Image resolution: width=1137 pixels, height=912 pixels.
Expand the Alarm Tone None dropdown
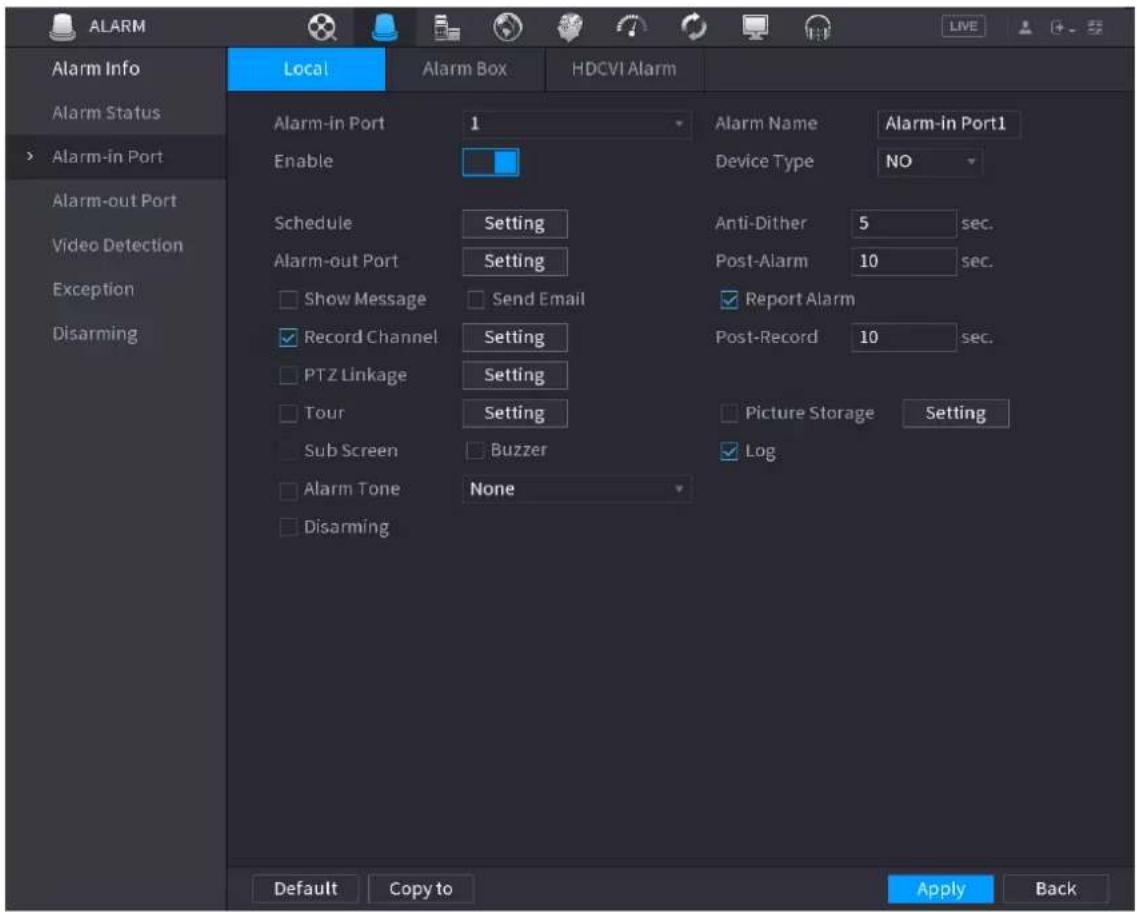pos(576,489)
